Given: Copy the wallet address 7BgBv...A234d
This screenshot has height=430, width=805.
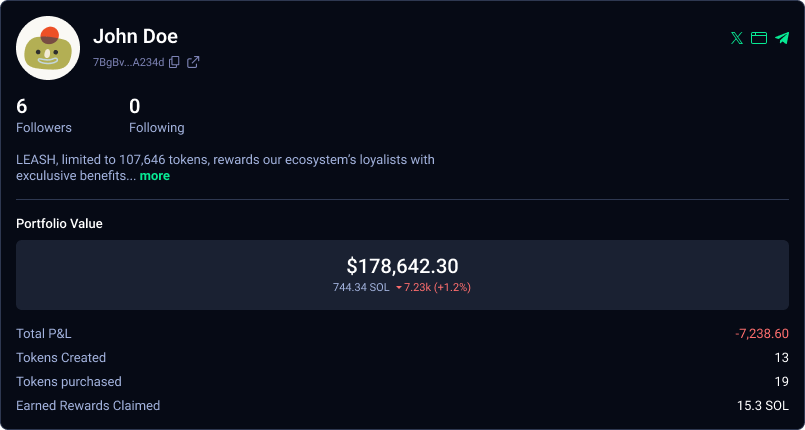Looking at the screenshot, I should pyautogui.click(x=175, y=62).
